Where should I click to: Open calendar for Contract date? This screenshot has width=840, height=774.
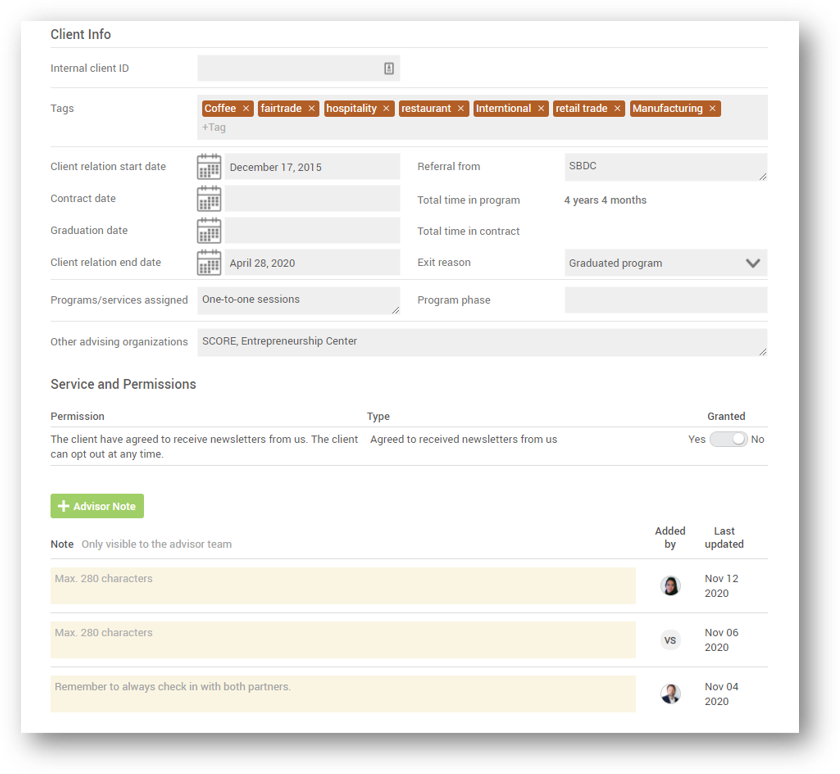209,199
